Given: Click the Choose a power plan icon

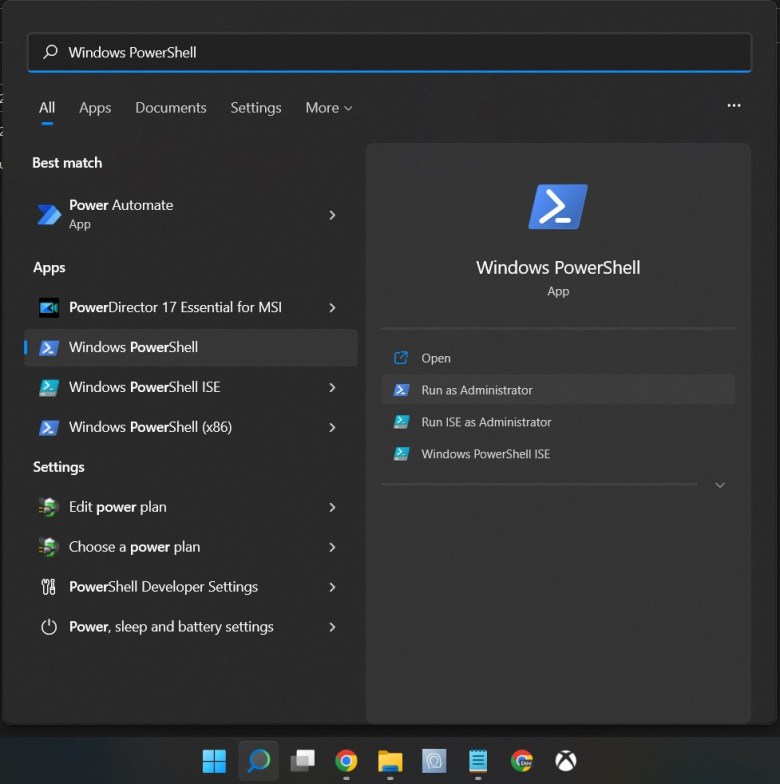Looking at the screenshot, I should pos(49,547).
